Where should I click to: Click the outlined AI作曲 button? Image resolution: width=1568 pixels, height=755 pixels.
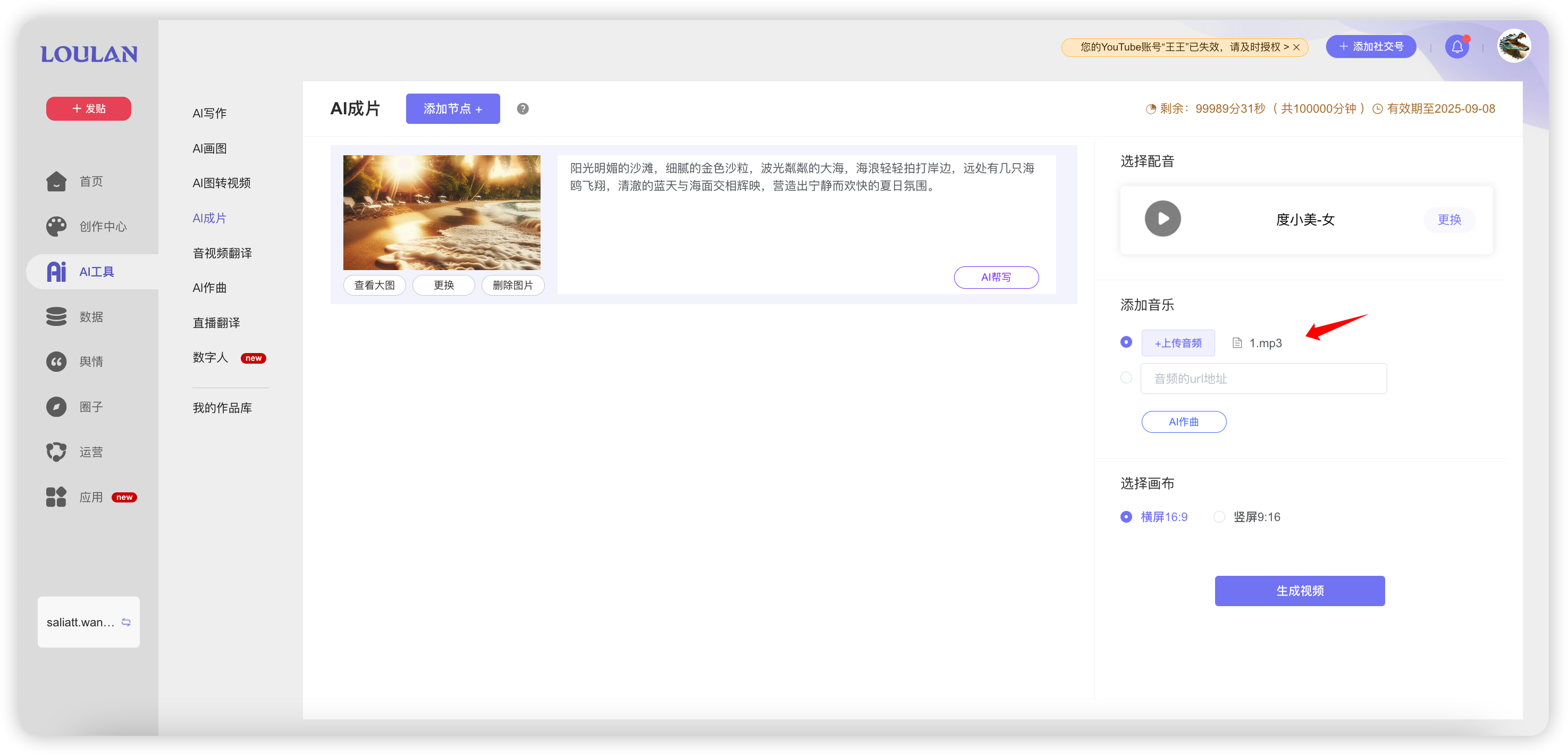(x=1183, y=422)
